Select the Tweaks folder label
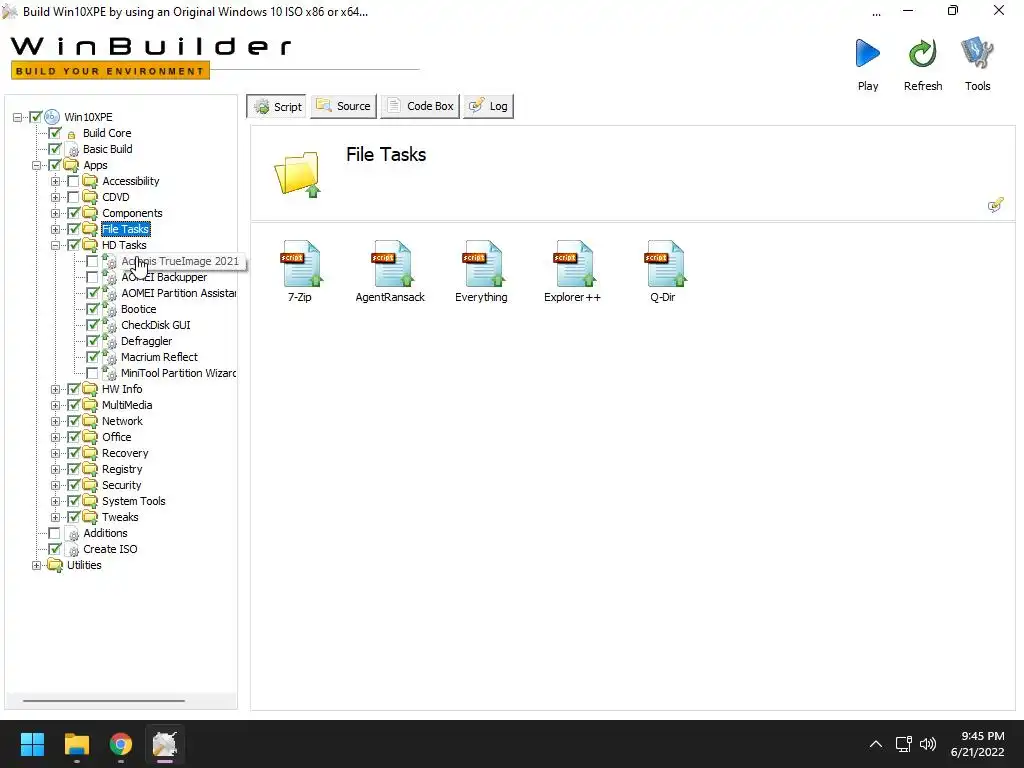This screenshot has width=1024, height=768. [120, 517]
